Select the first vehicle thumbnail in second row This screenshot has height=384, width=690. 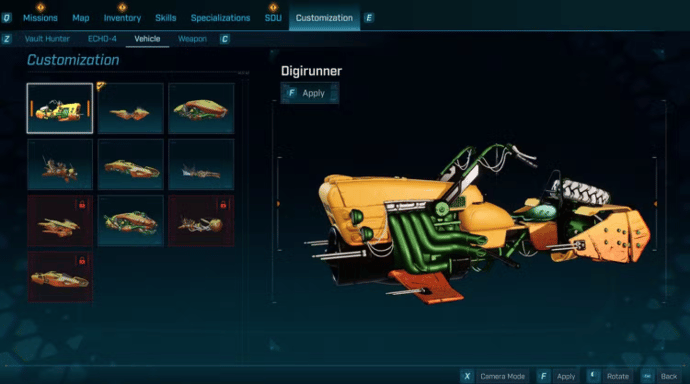[x=60, y=165]
